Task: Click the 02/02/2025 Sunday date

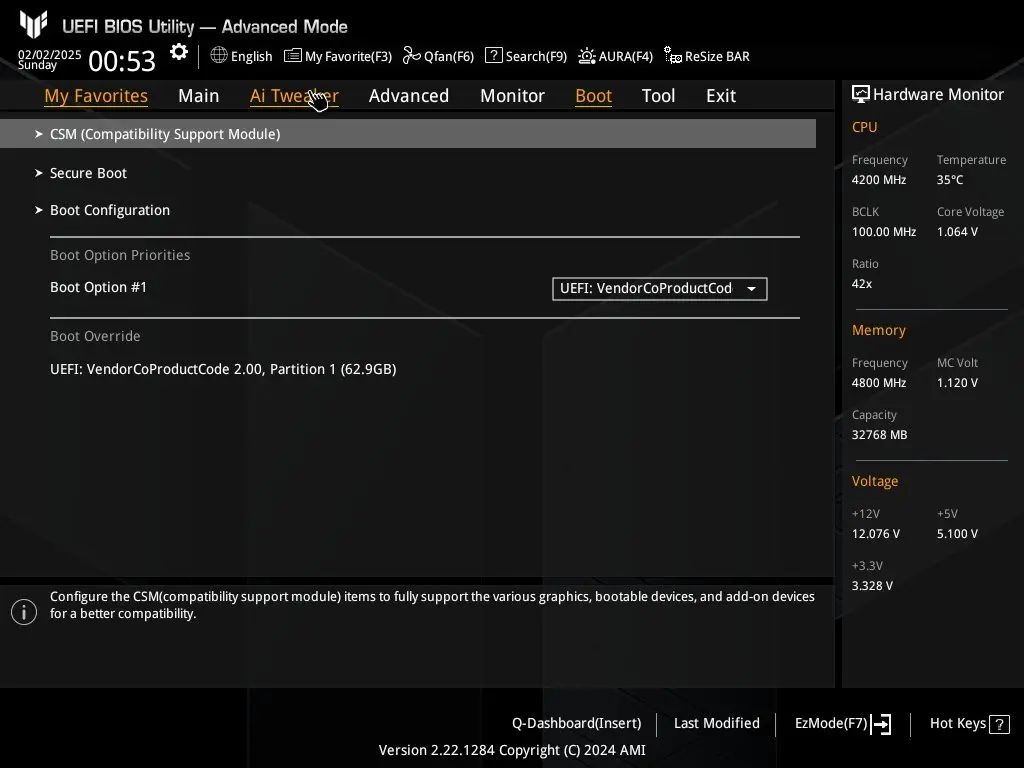Action: 49,59
